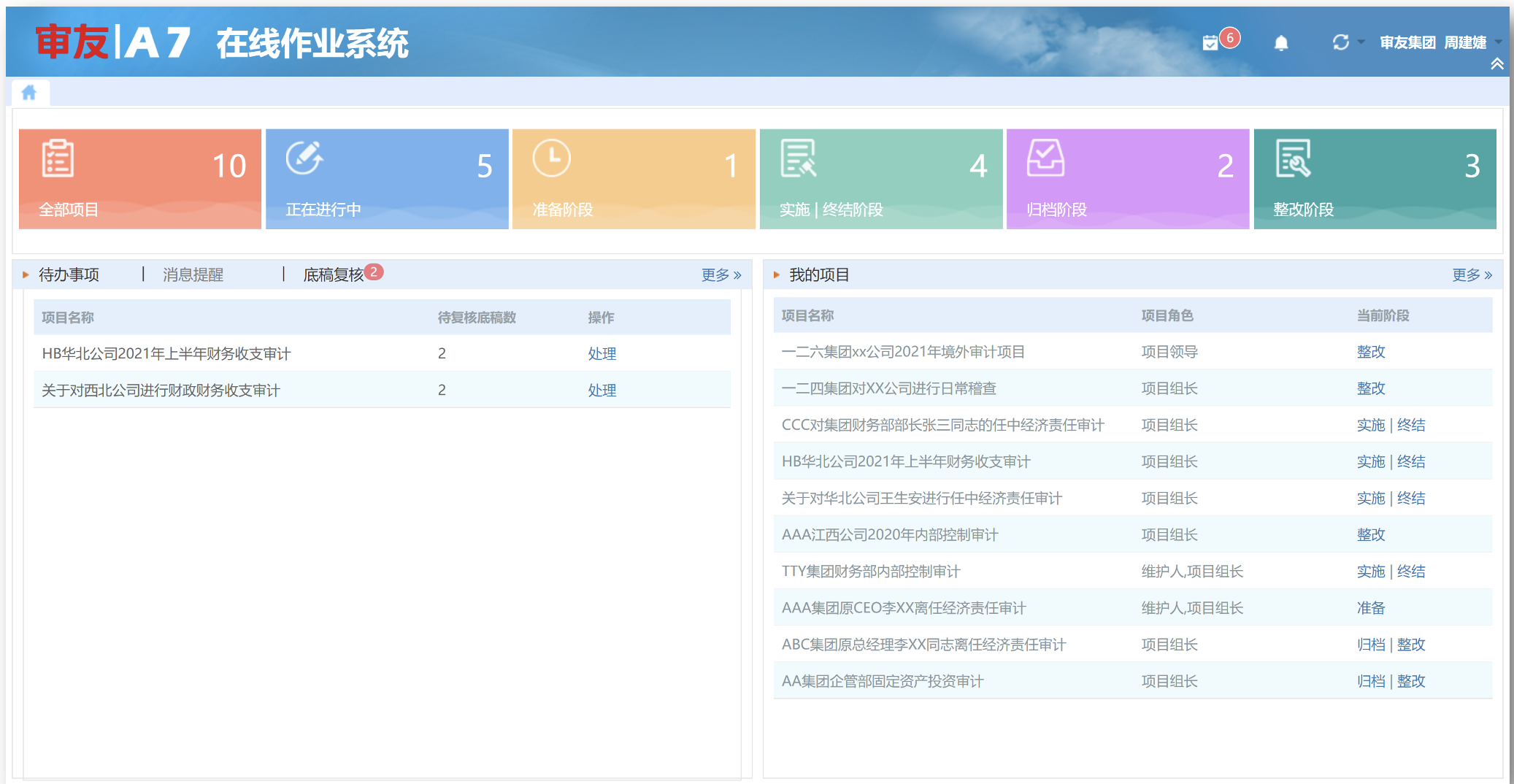Click 更多 in the 我的项目 panel
The image size is (1514, 784).
(x=1471, y=274)
